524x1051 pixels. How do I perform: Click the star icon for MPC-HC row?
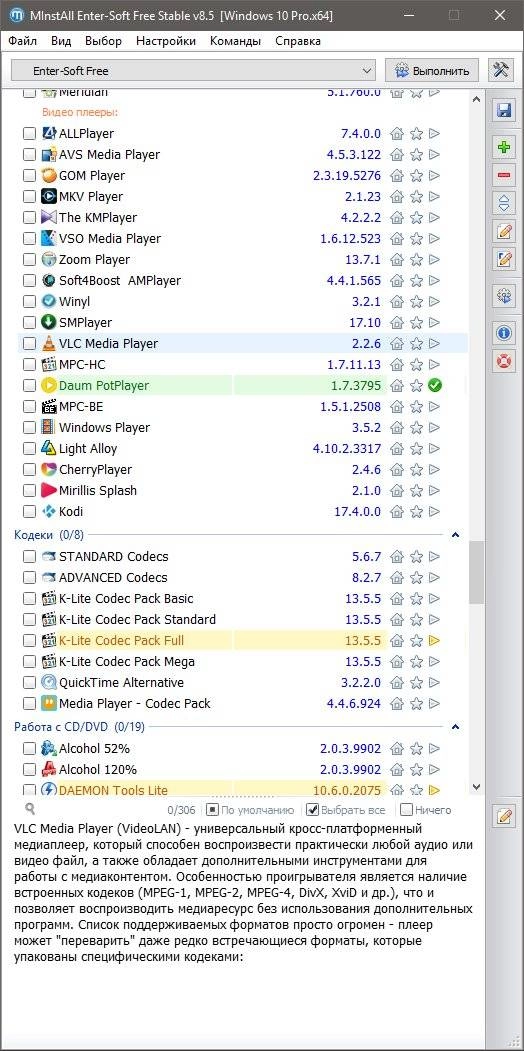(416, 365)
